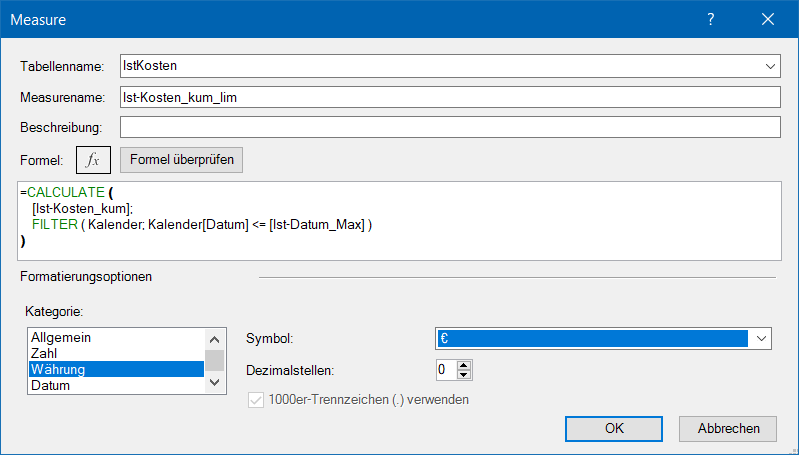Open the Tabellenname dropdown
Viewport: 799px width, 455px height.
[770, 66]
